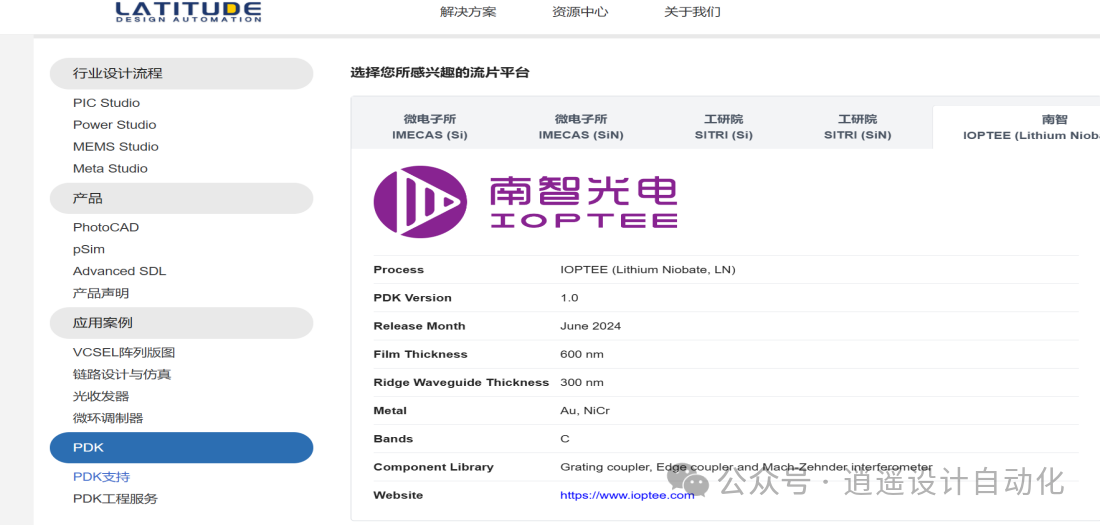Open the VCSEL阵列版图 application case
The height and width of the screenshot is (525, 1100).
[x=124, y=352]
